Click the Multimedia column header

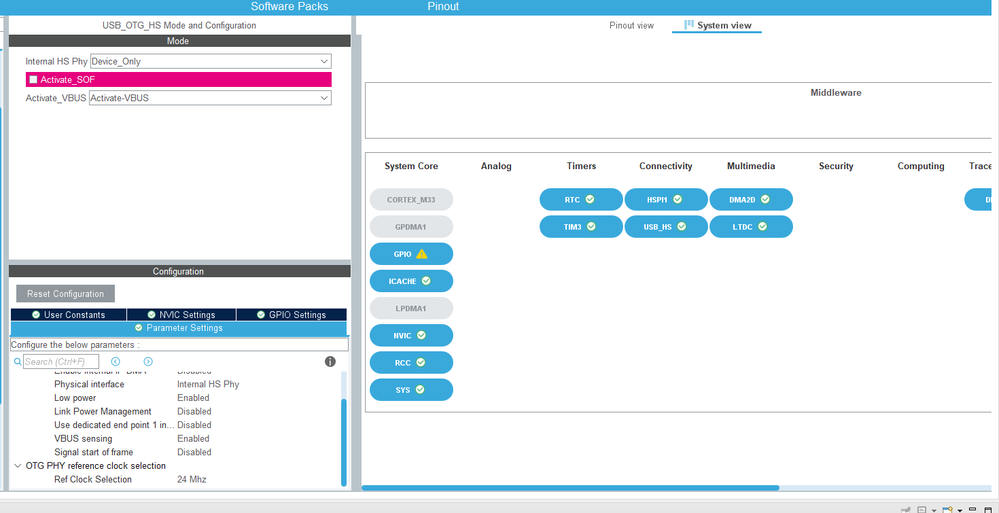click(x=751, y=166)
